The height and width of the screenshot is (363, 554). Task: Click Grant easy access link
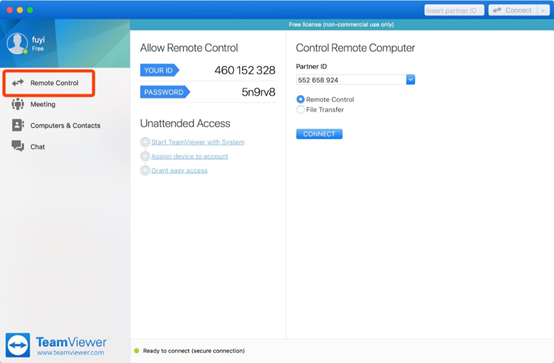pyautogui.click(x=179, y=170)
